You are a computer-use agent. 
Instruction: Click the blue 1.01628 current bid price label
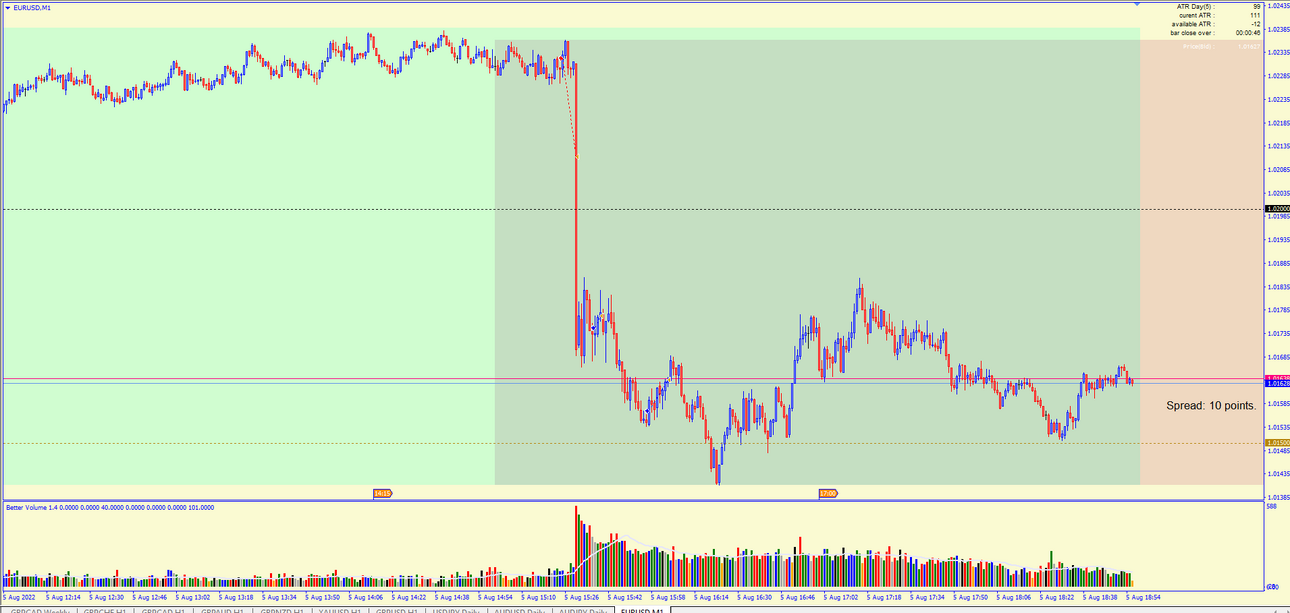1277,383
